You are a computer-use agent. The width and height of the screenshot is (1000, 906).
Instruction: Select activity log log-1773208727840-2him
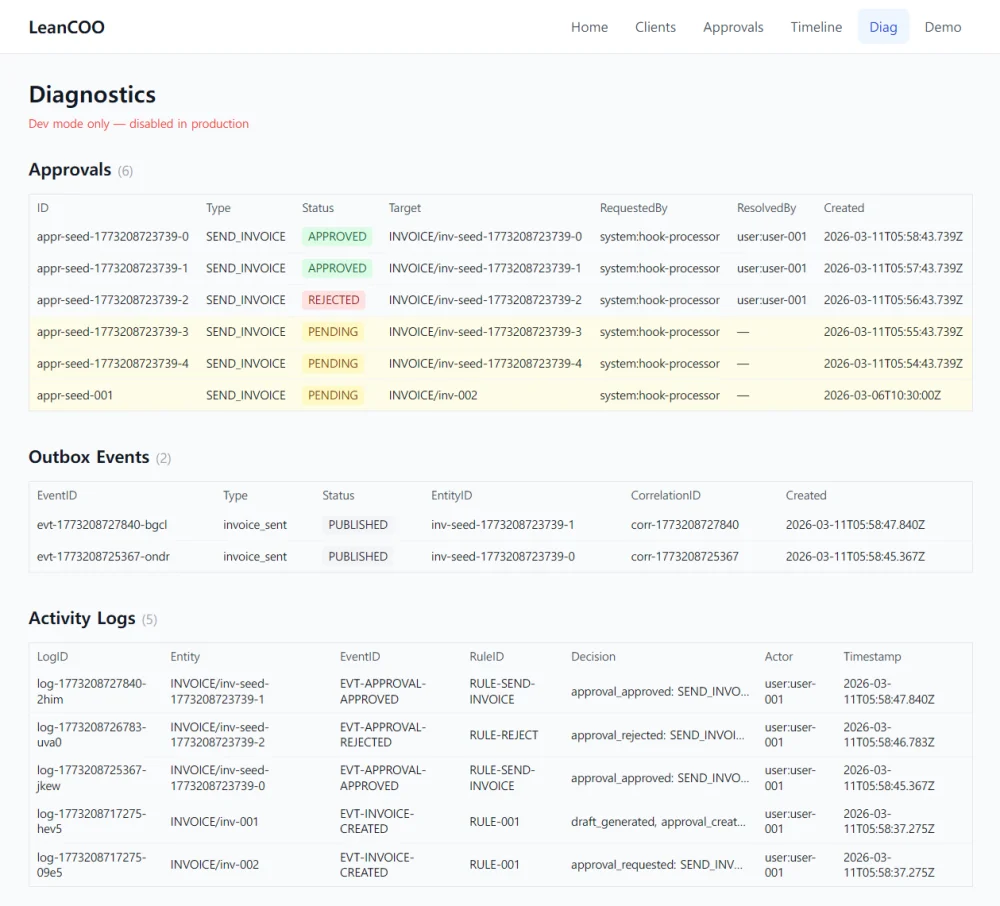[91, 691]
